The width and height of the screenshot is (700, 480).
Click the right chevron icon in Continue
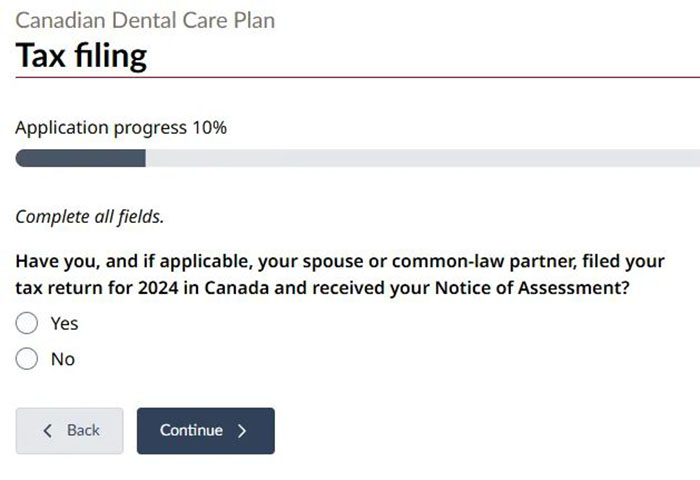click(x=241, y=431)
